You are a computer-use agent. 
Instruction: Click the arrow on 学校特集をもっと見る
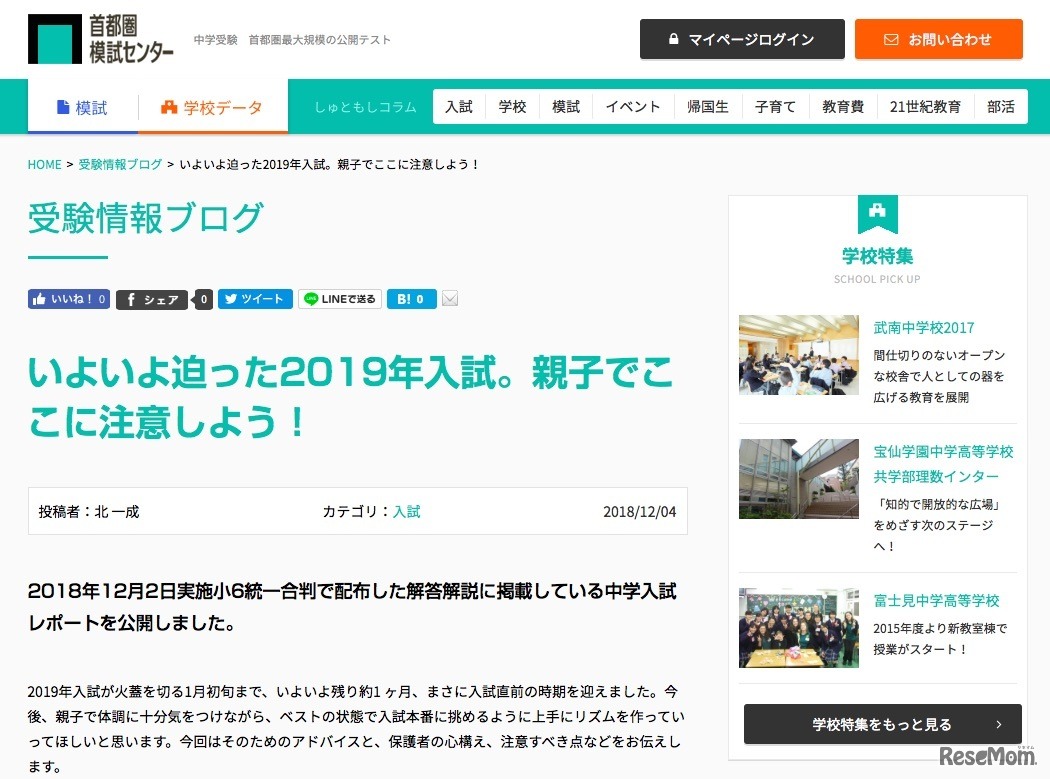click(998, 724)
